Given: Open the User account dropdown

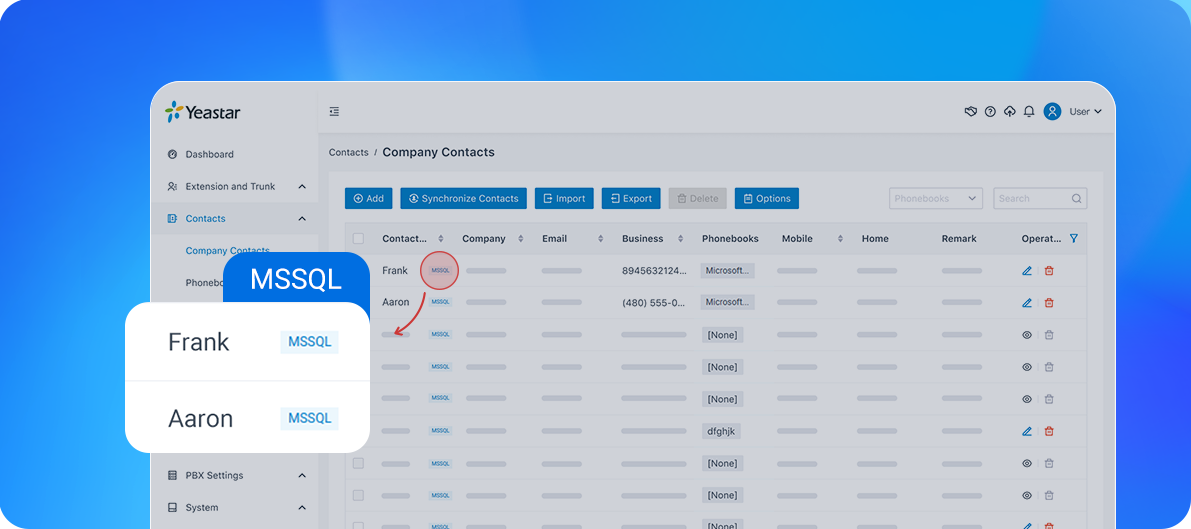Looking at the screenshot, I should tap(1085, 112).
